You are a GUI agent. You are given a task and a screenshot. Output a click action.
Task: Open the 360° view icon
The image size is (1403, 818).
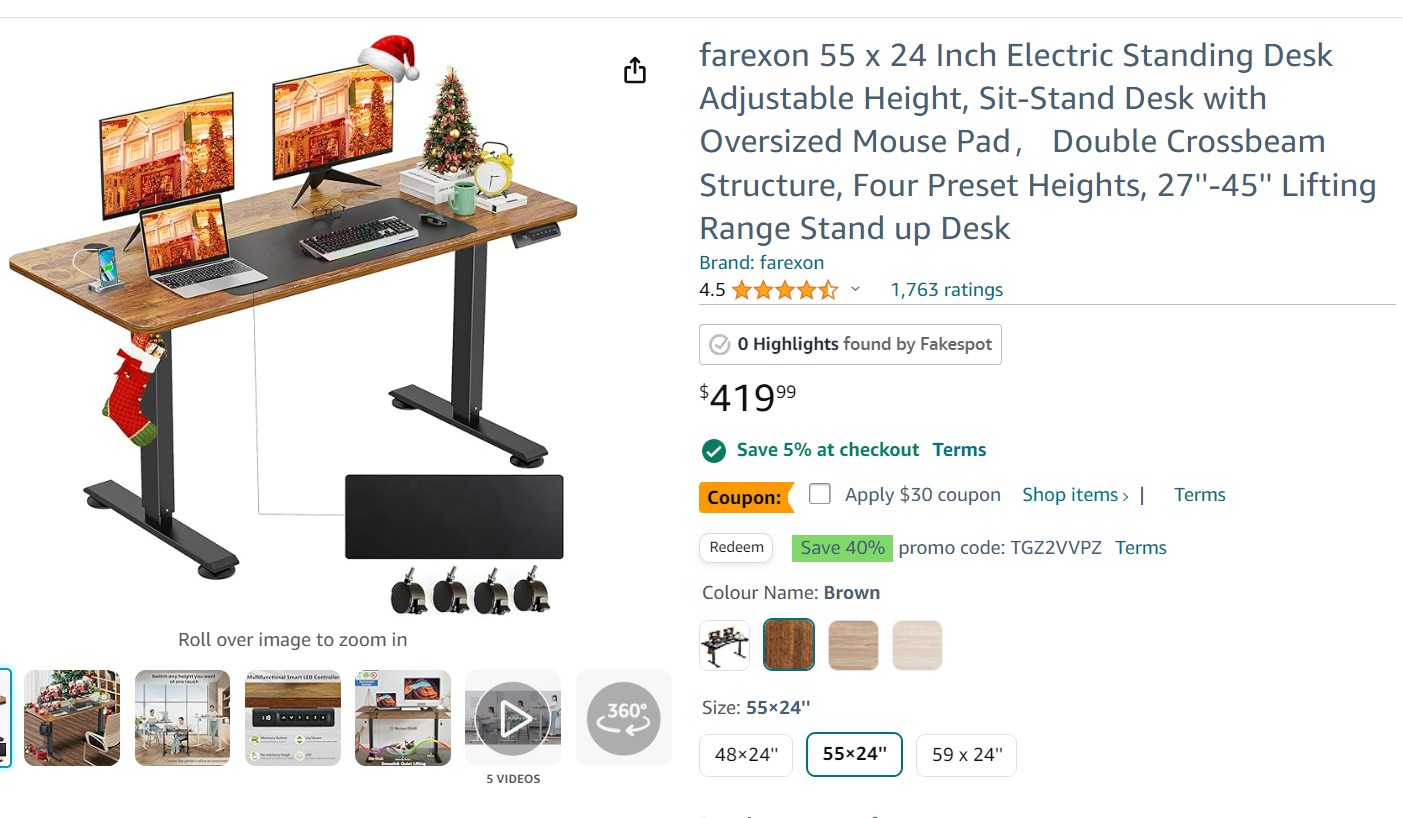(x=623, y=718)
